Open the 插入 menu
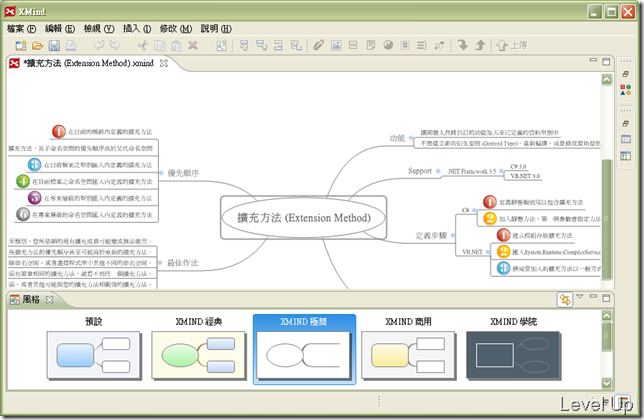Screen dimensions: 644x420 click(x=137, y=29)
